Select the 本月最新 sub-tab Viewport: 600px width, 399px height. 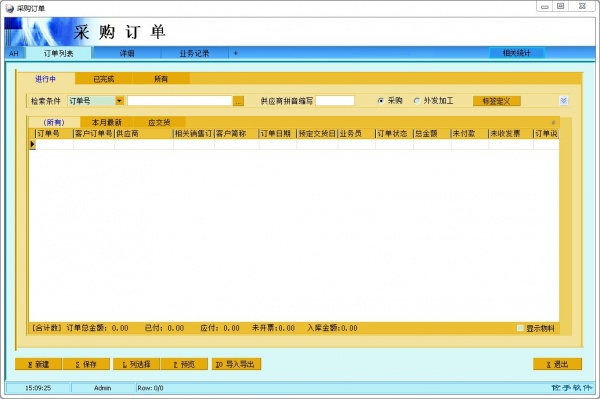coord(106,122)
